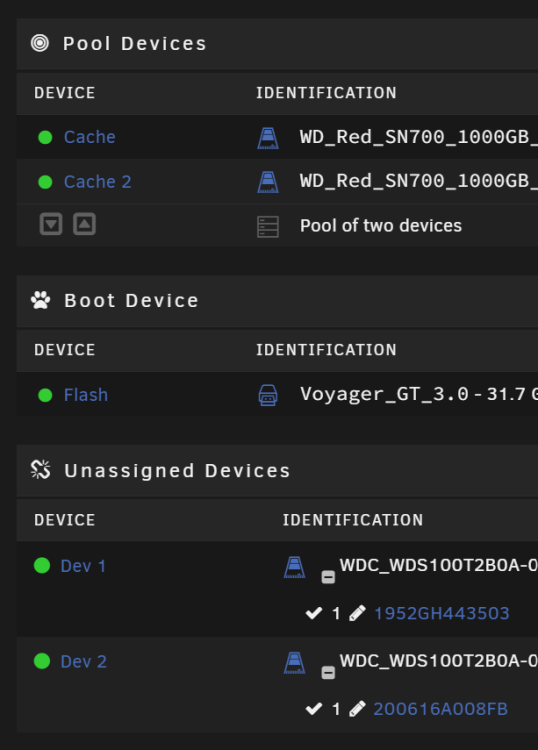Click the paw icon next to Boot Device
The height and width of the screenshot is (750, 538).
coord(41,300)
